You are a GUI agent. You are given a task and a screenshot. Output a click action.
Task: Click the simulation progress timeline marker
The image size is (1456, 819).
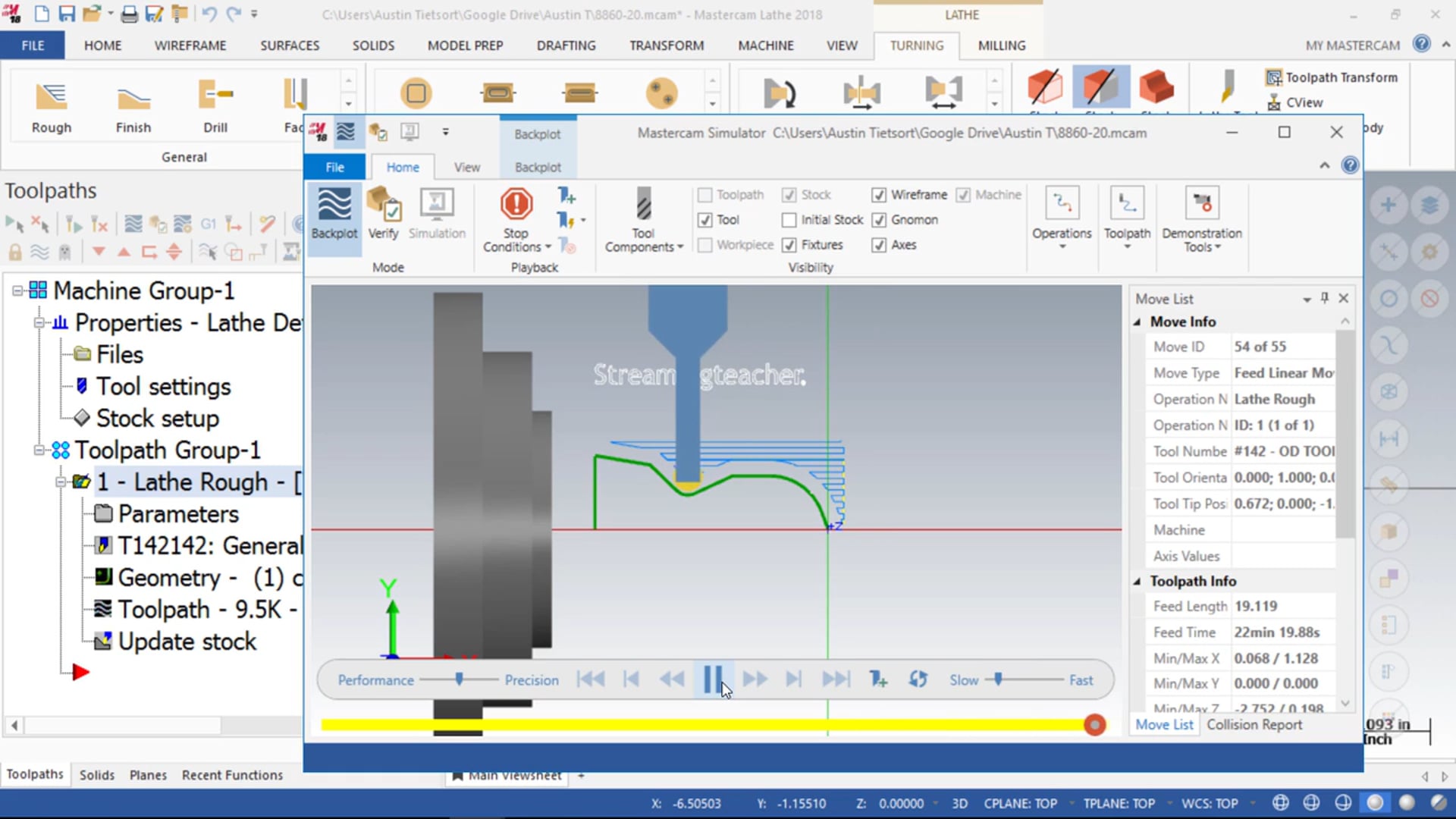(1093, 725)
